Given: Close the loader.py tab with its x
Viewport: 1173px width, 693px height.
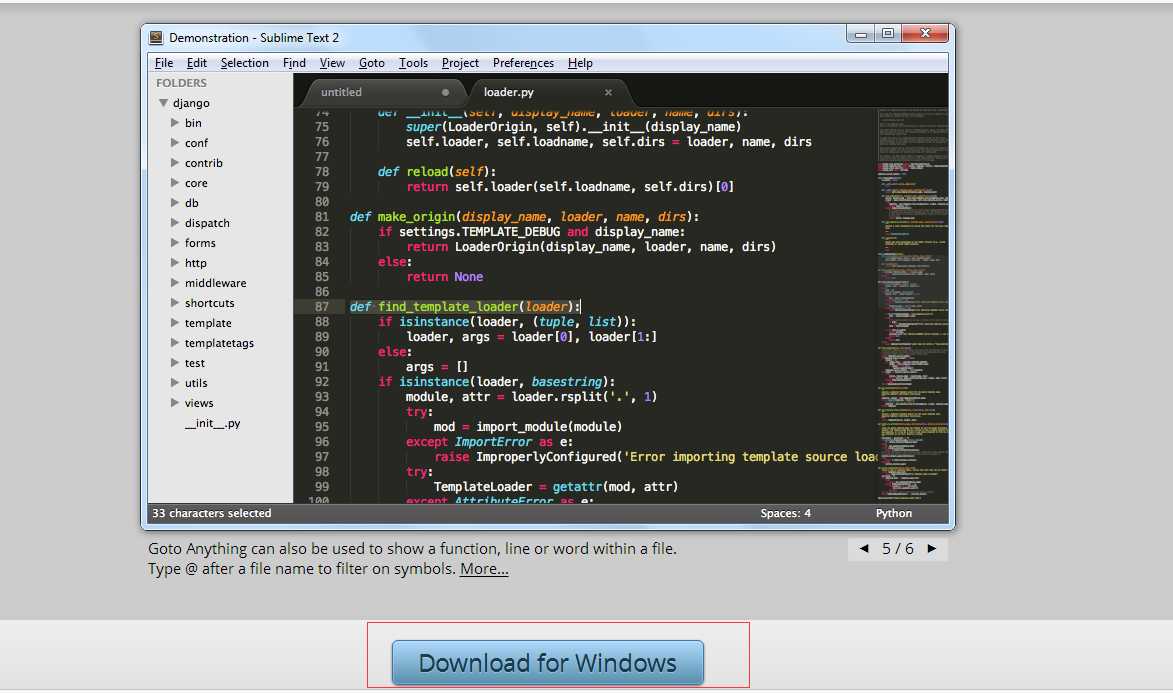Looking at the screenshot, I should coord(608,92).
